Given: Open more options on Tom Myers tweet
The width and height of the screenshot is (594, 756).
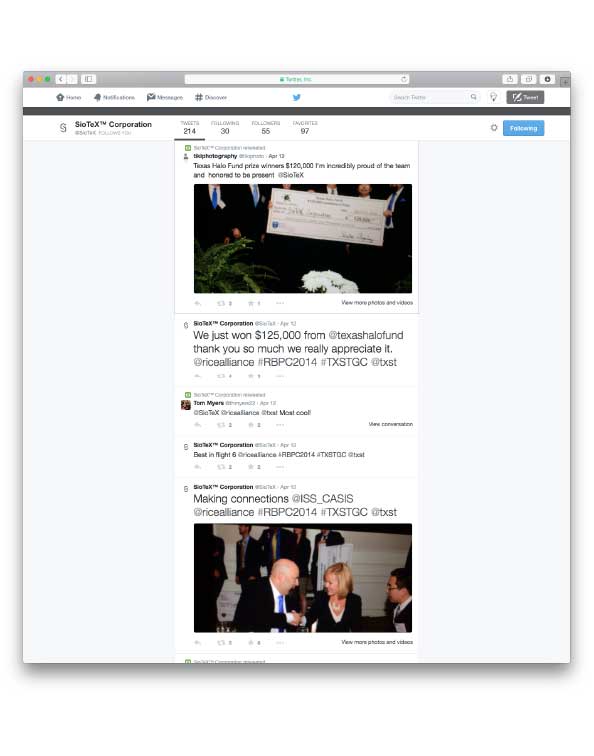Looking at the screenshot, I should pos(280,425).
